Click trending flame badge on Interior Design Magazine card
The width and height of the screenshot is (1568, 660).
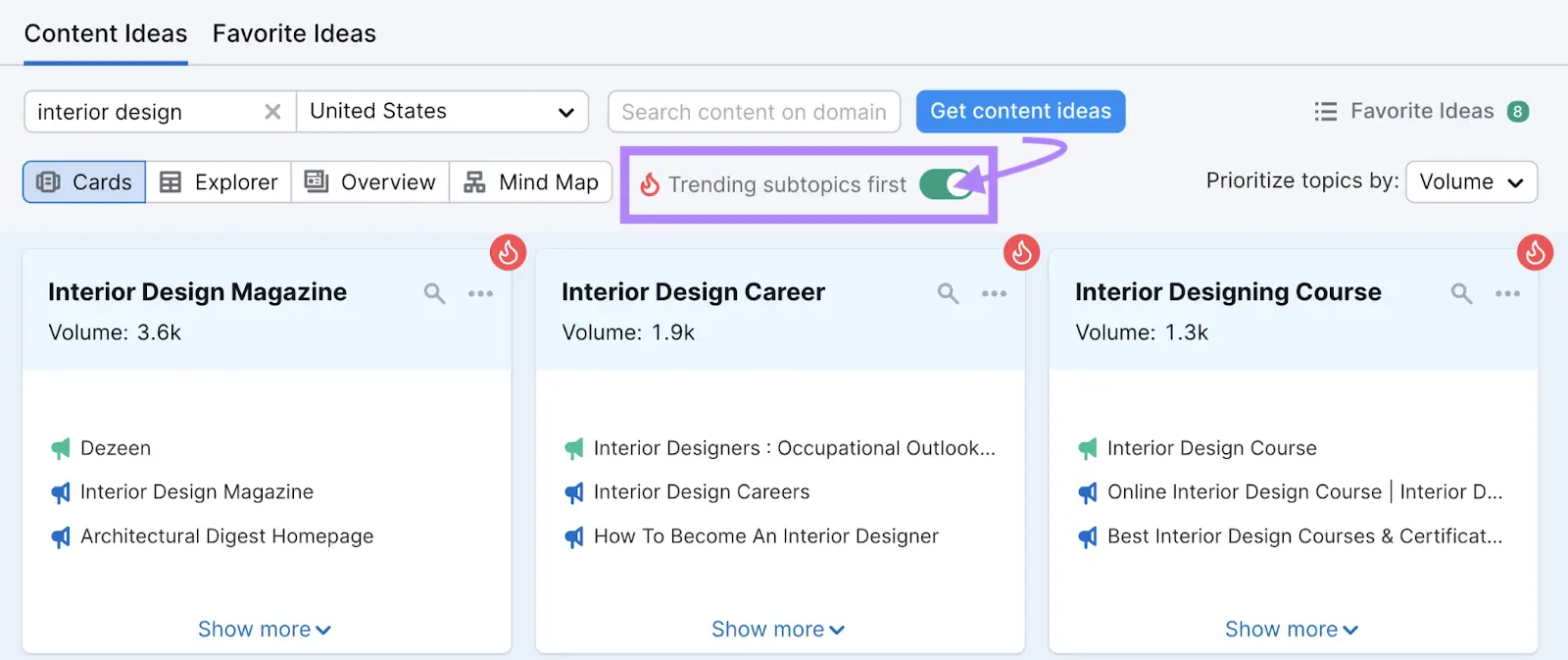[508, 253]
